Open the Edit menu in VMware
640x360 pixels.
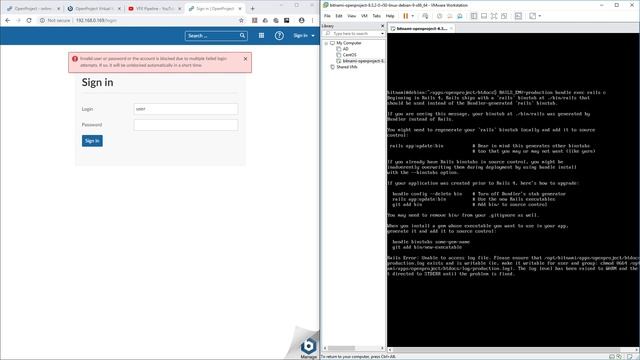[339, 16]
